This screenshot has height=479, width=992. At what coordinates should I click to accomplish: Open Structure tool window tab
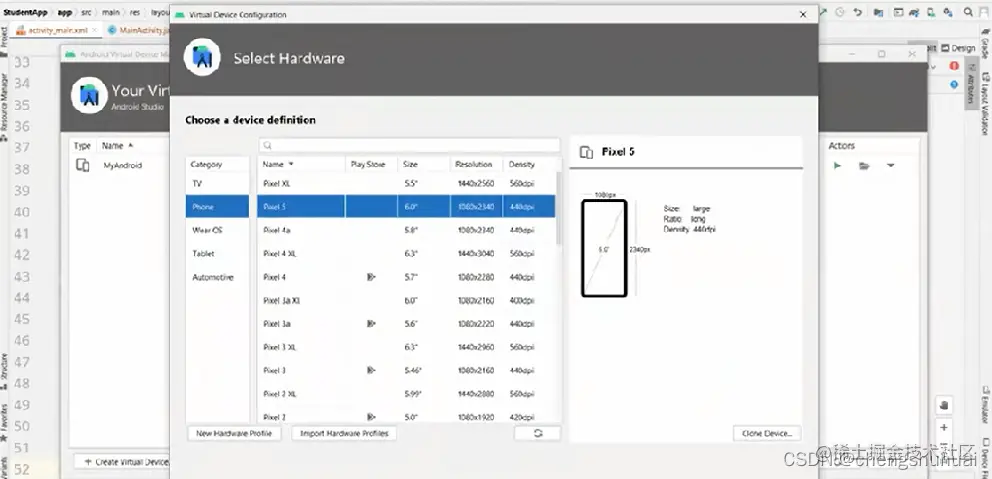[4, 371]
